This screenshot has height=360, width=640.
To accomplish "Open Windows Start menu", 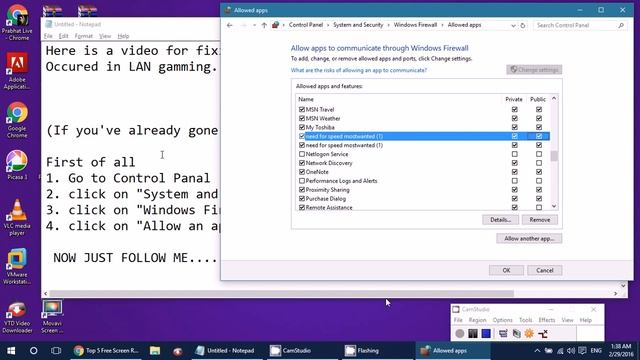I will click(11, 351).
